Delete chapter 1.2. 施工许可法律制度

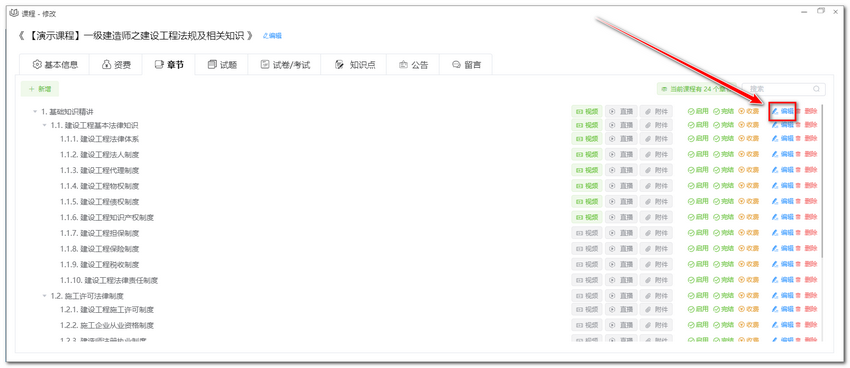pyautogui.click(x=807, y=296)
